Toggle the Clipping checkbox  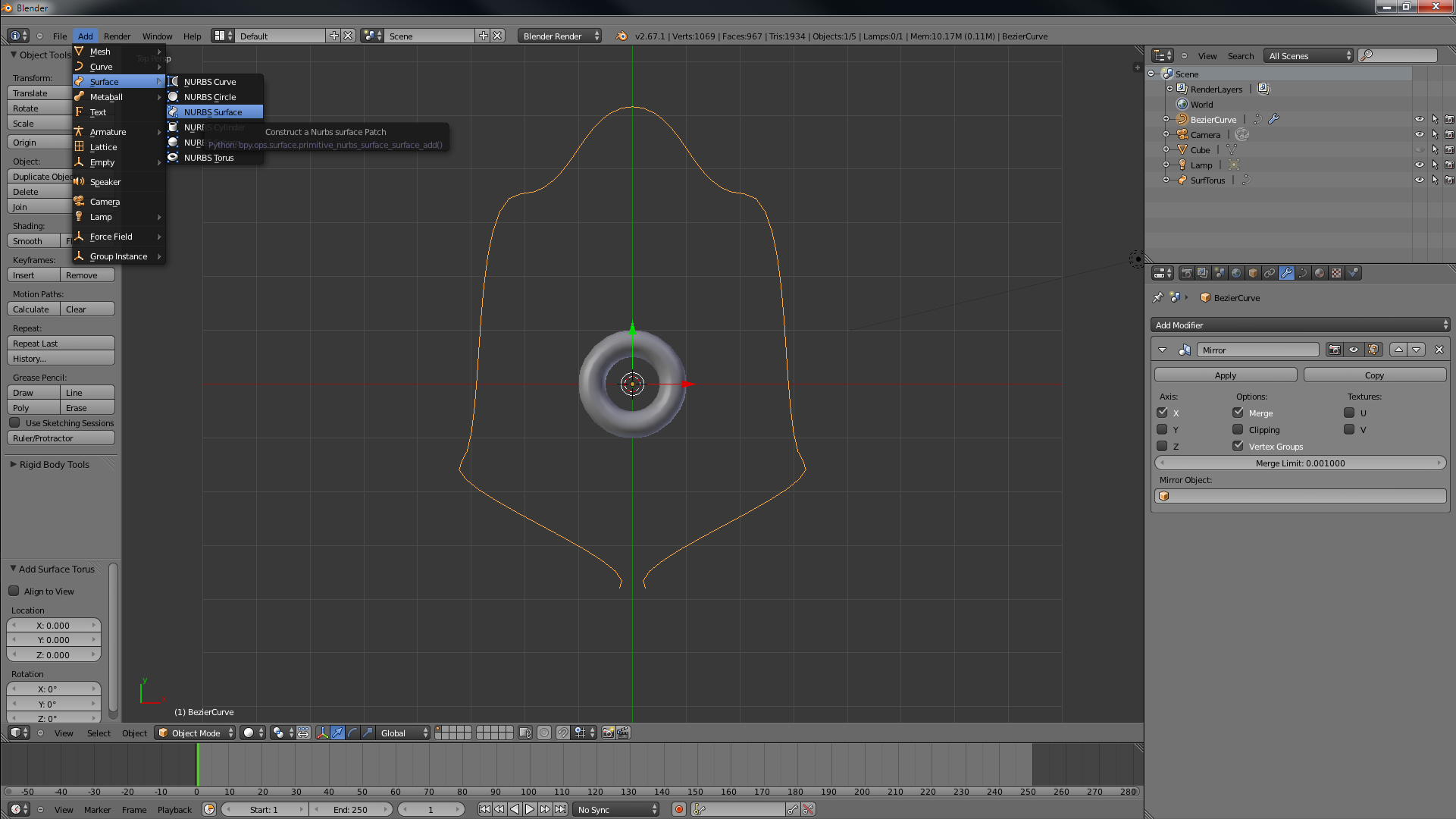[x=1238, y=430]
